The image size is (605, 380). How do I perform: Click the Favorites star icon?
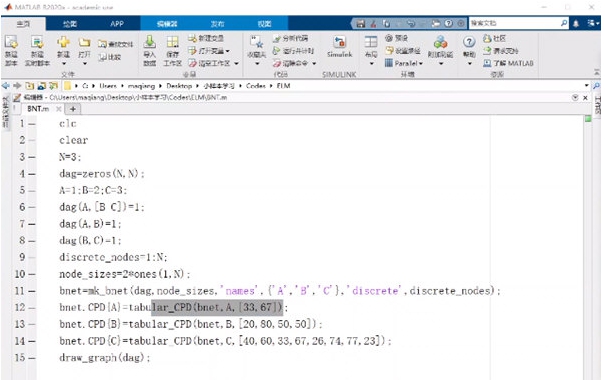click(x=257, y=42)
